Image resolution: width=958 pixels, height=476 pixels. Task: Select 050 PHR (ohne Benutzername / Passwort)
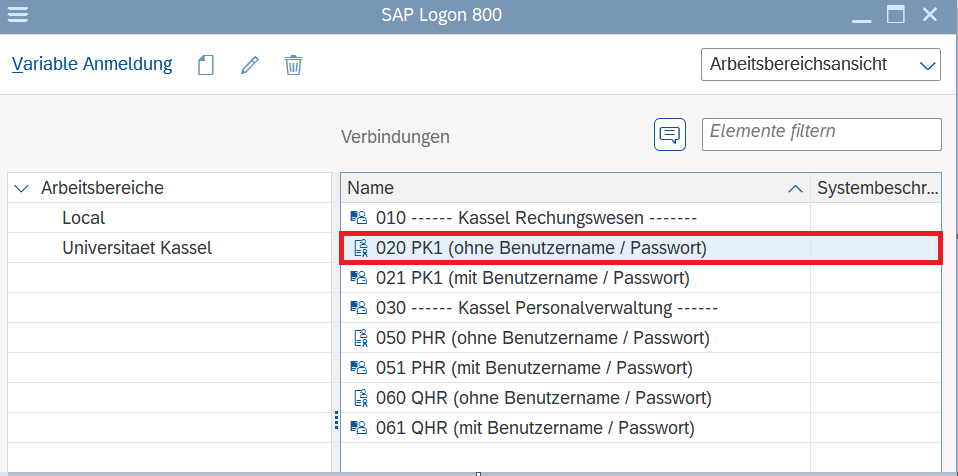point(641,338)
